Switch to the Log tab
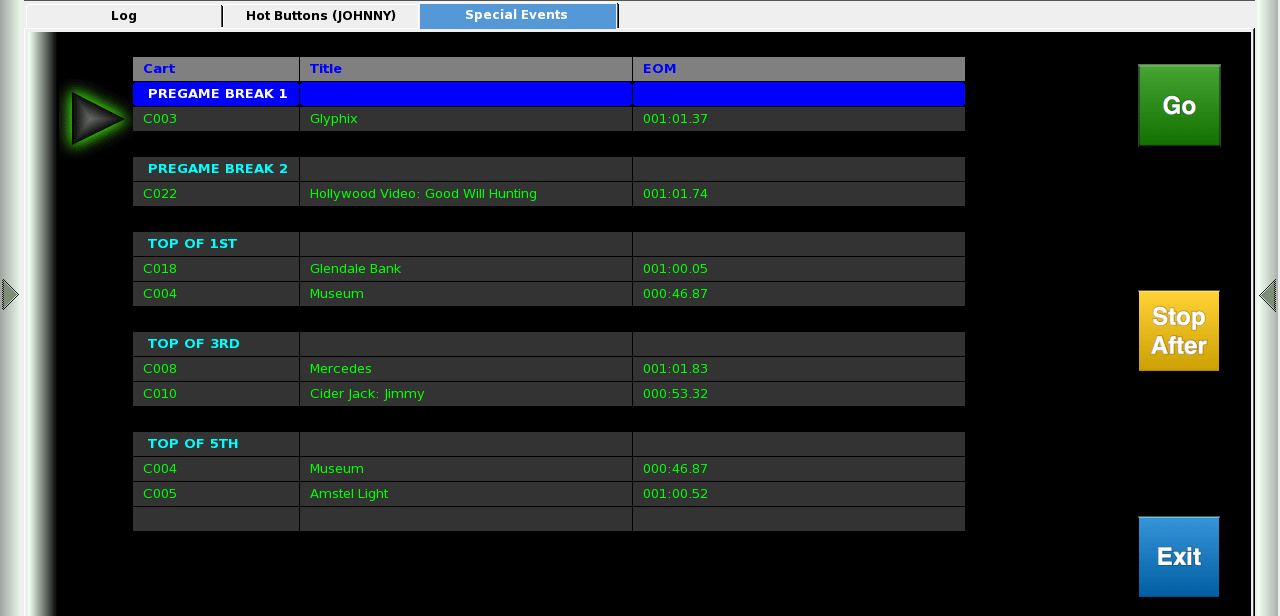The height and width of the screenshot is (616, 1280). (123, 15)
